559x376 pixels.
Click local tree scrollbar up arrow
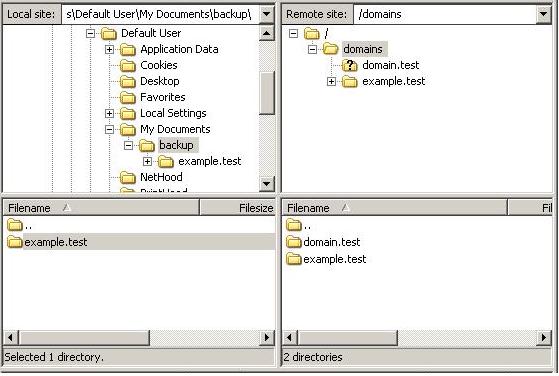266,34
